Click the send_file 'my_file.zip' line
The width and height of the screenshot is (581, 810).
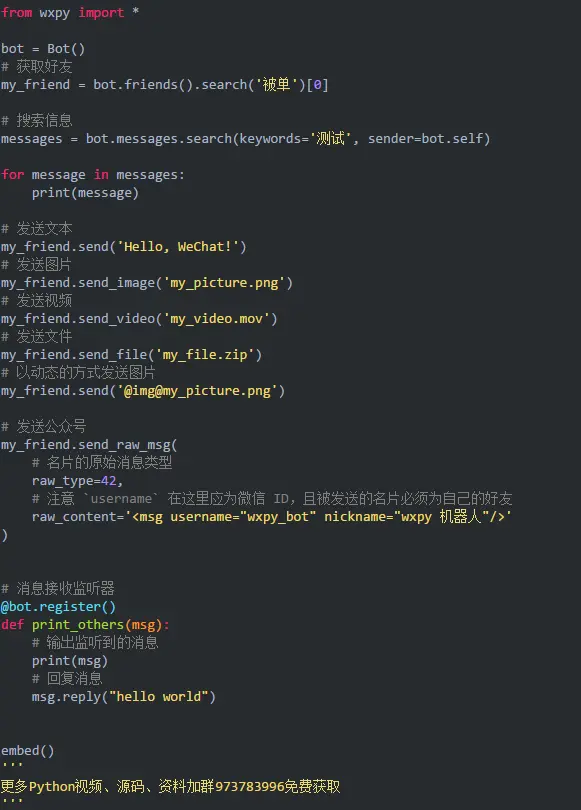132,355
